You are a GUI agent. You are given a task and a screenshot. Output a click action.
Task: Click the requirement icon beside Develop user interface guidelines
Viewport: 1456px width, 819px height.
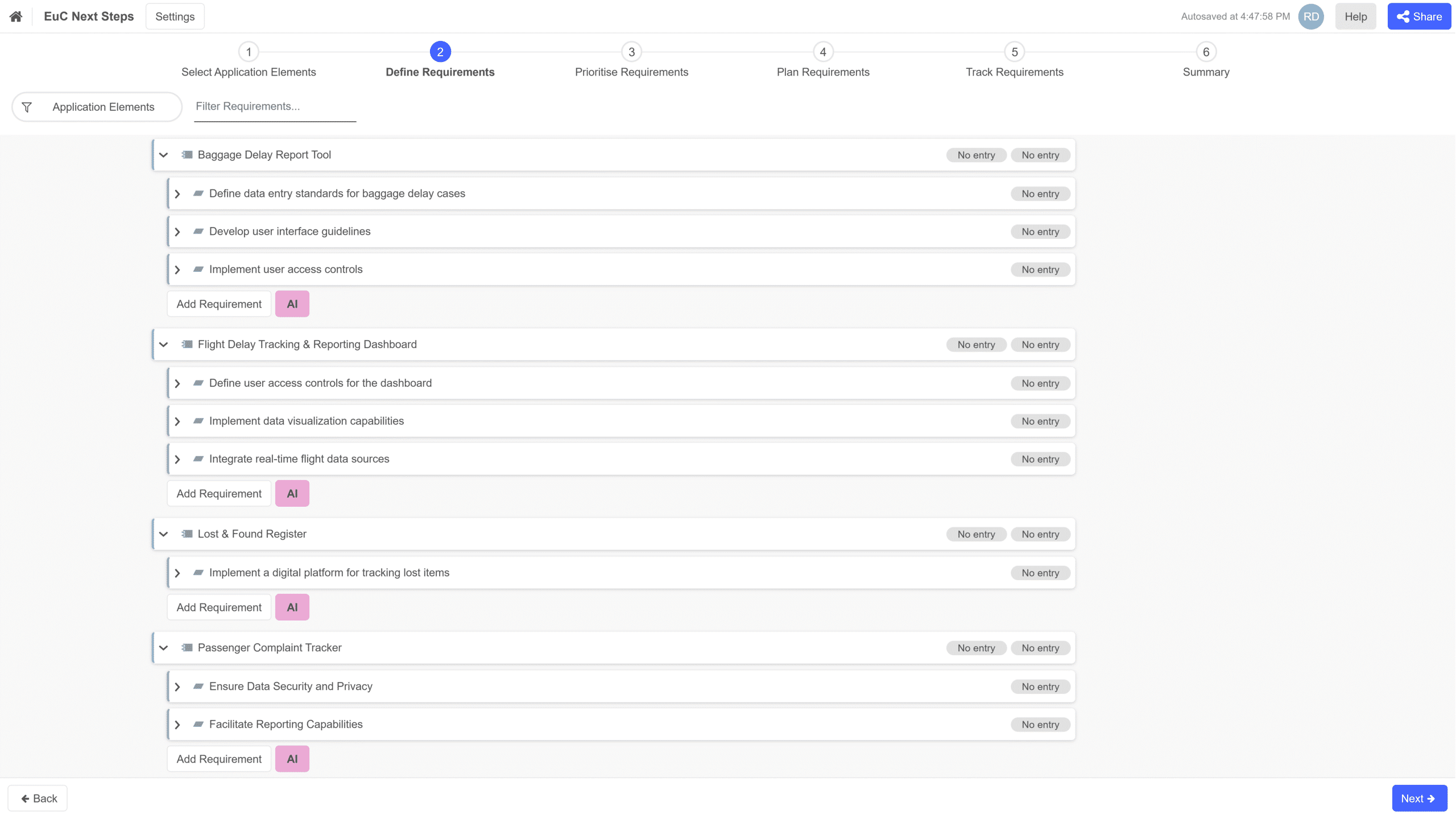[x=198, y=231]
